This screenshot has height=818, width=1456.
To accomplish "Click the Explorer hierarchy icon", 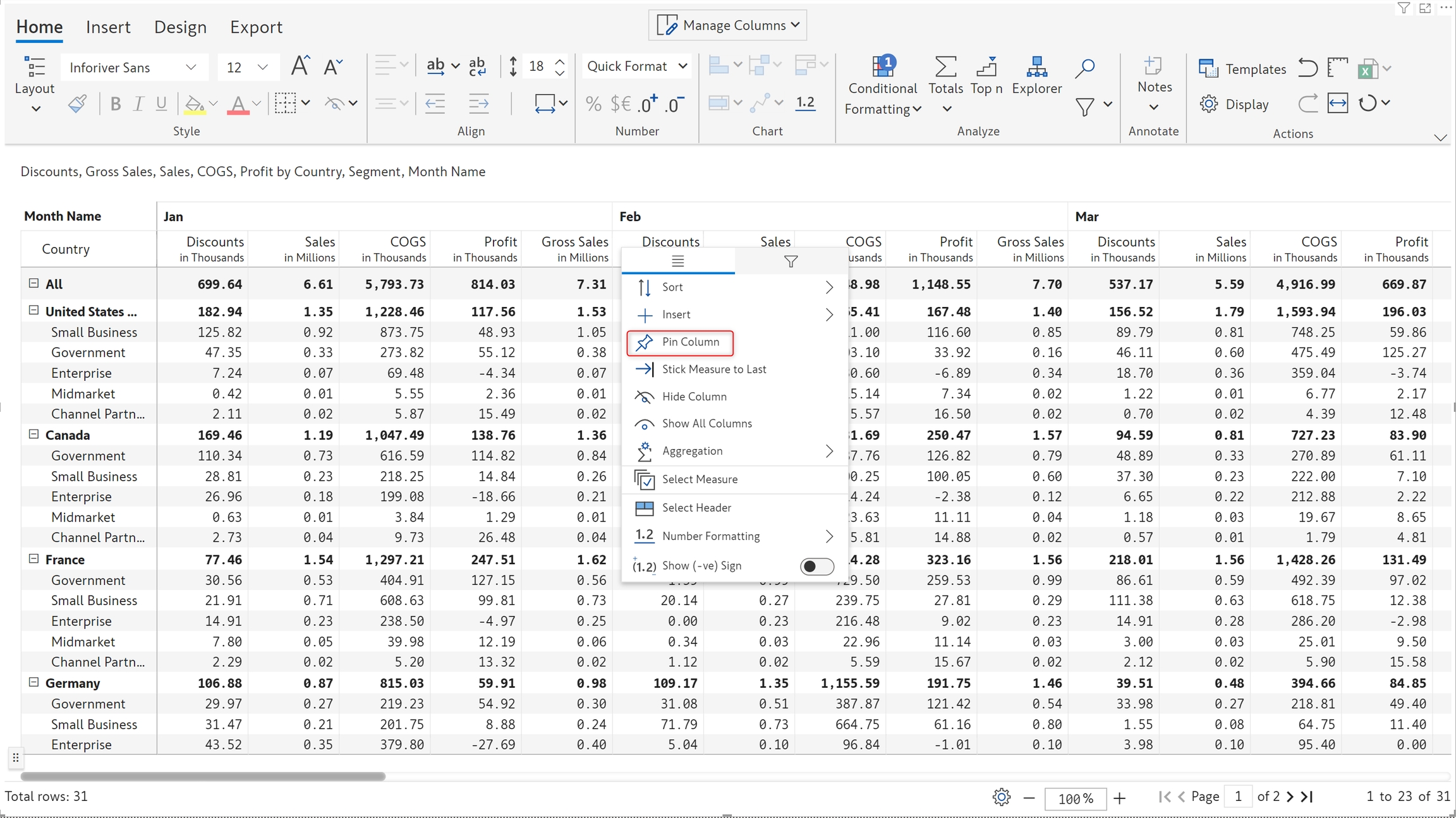I will (x=1036, y=66).
